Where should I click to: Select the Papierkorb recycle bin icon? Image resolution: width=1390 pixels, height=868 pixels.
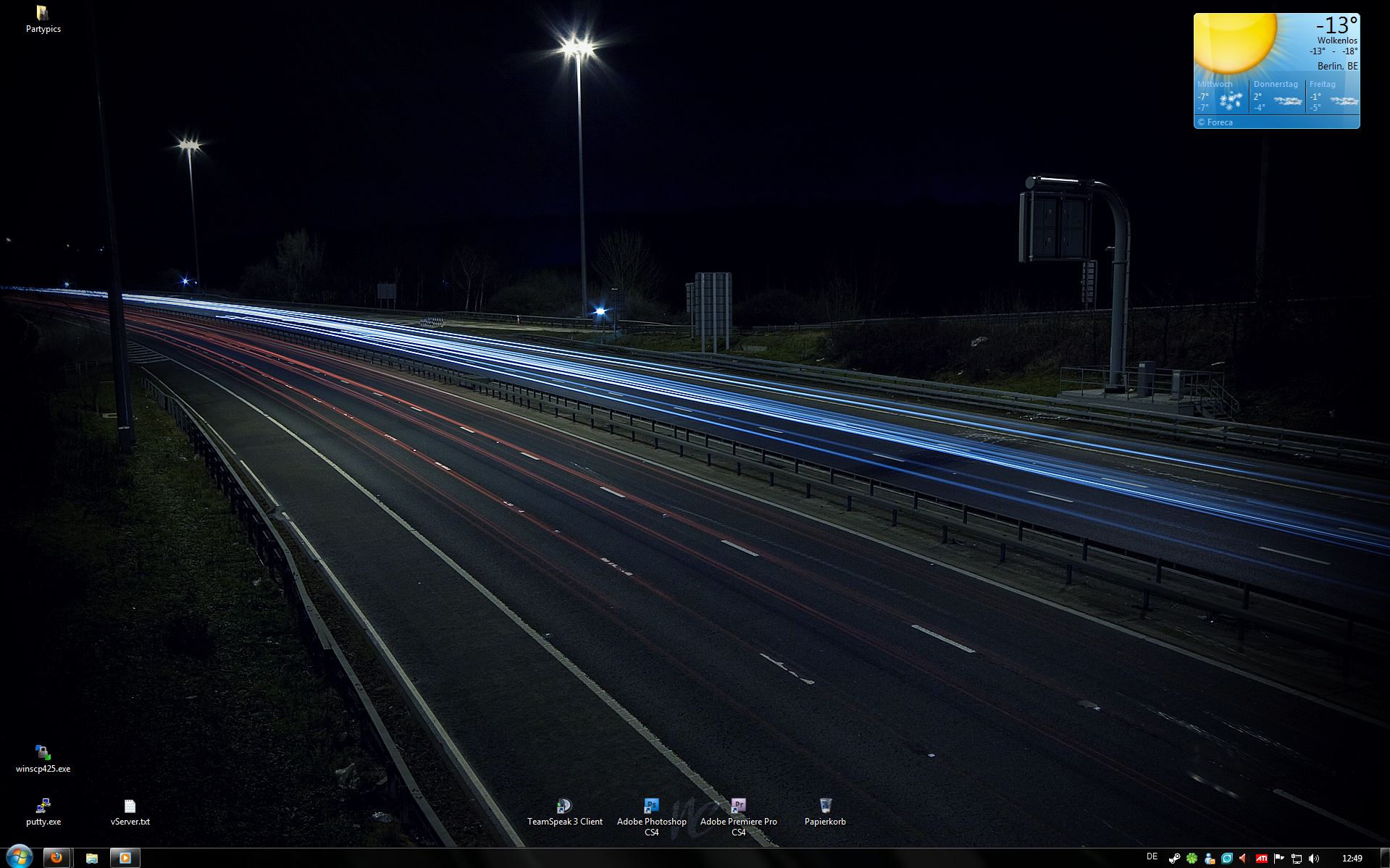pos(825,806)
